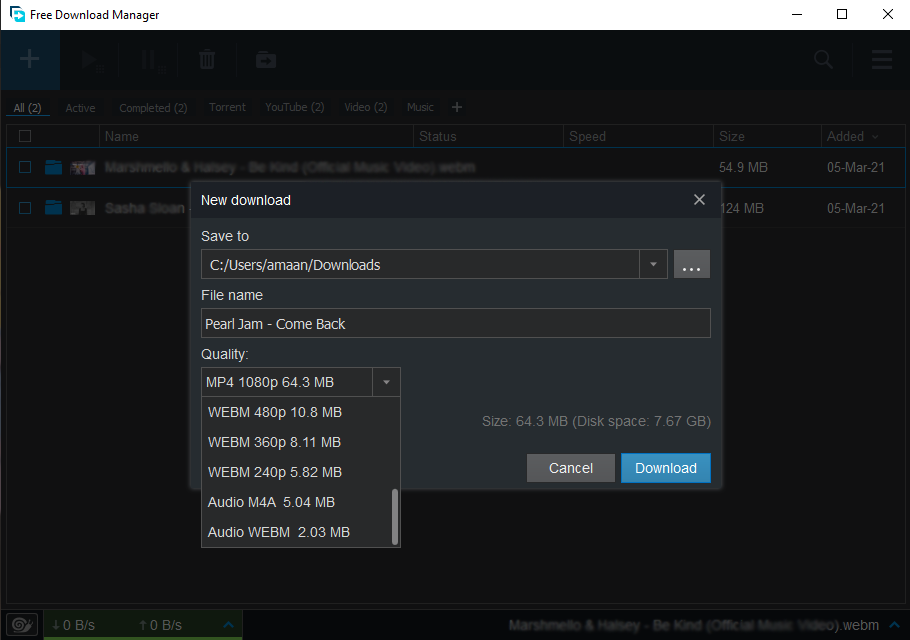Click the start all downloads play icon
Screen dimensions: 910x640
[x=91, y=60]
